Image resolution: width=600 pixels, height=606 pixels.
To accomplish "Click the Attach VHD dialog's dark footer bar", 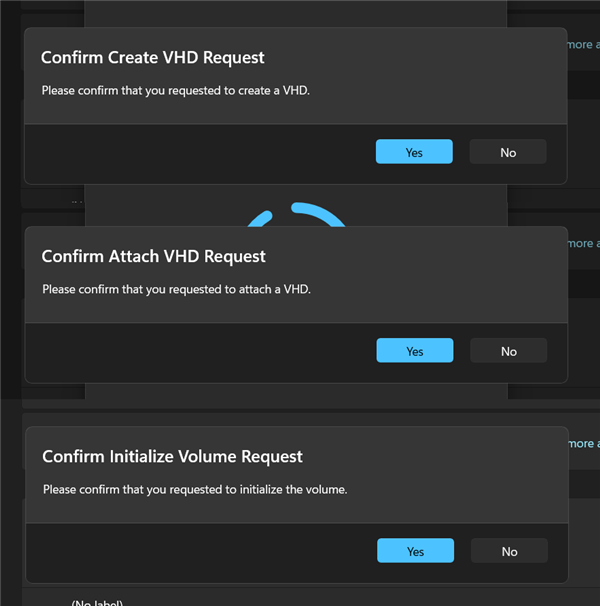I will [x=200, y=352].
